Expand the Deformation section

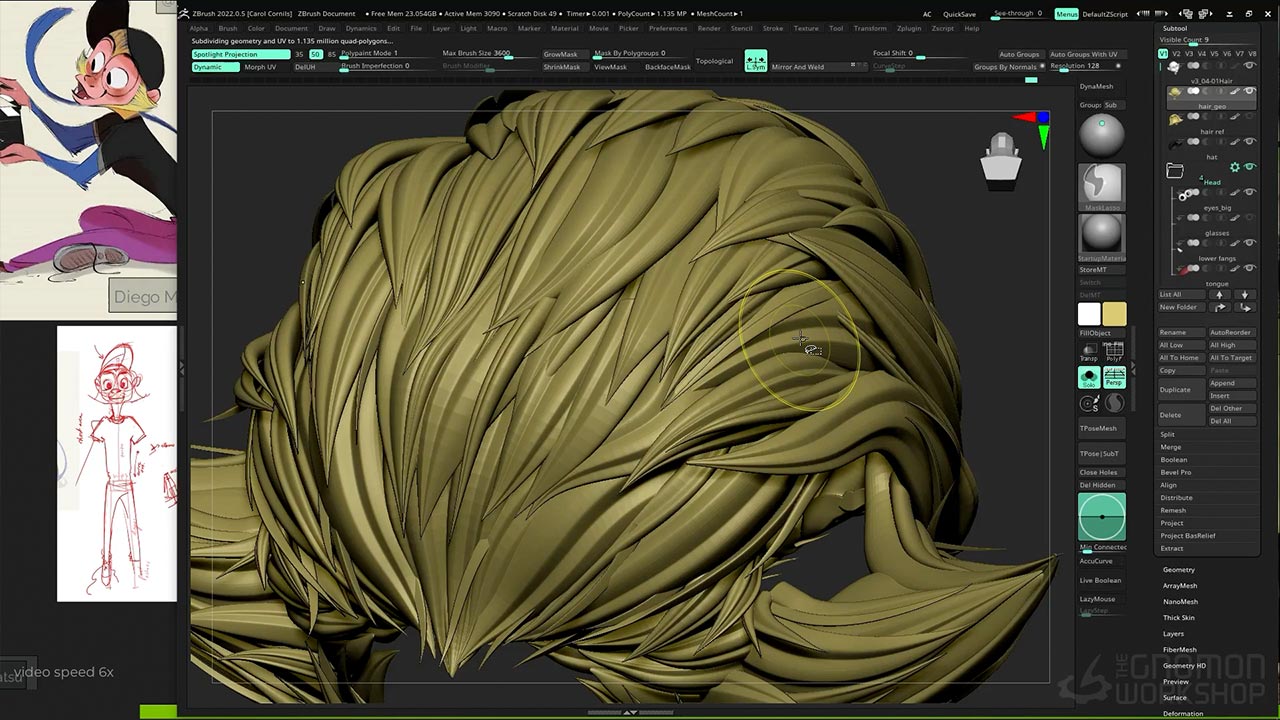pyautogui.click(x=1182, y=714)
